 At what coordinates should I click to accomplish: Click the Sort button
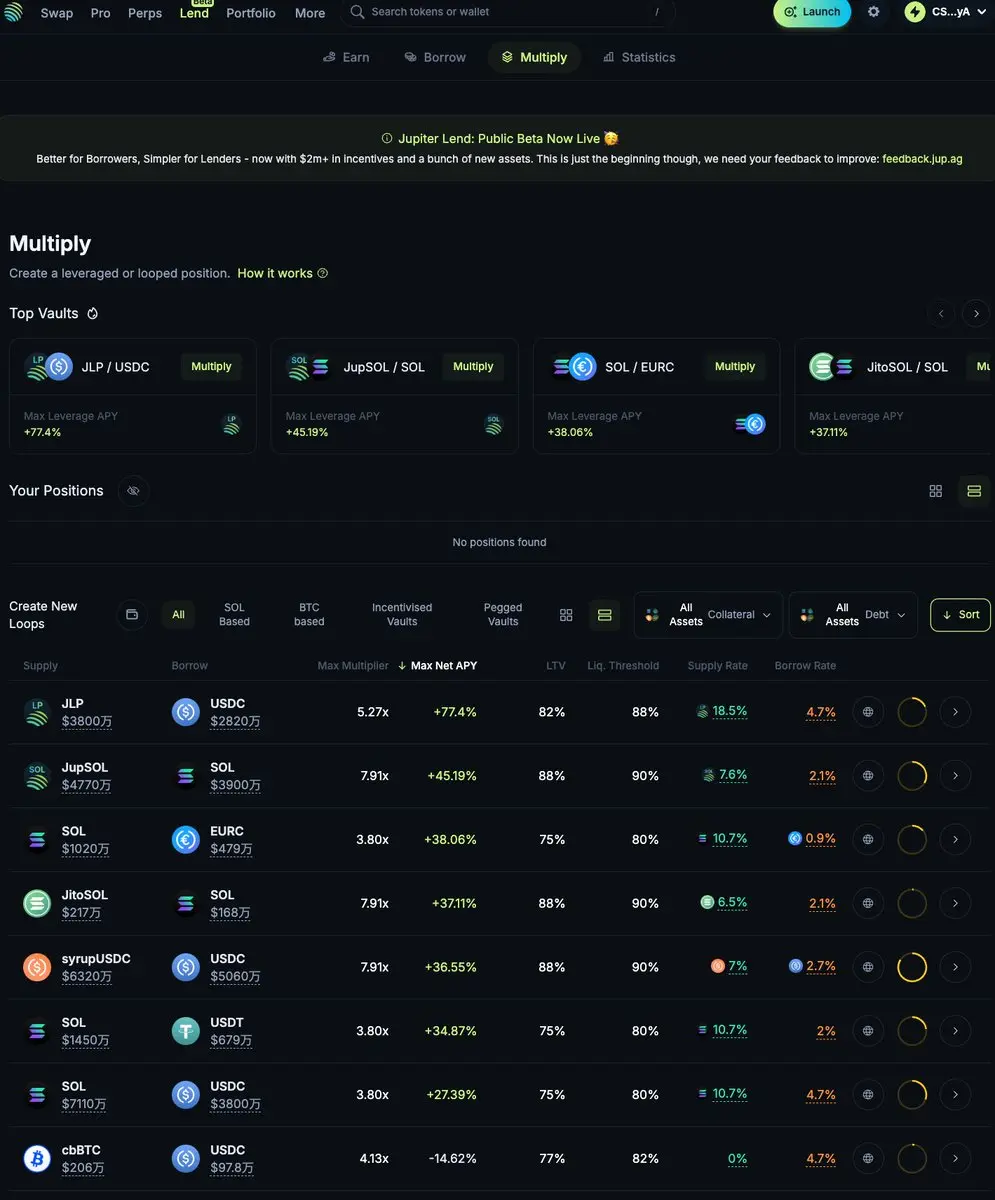click(960, 615)
